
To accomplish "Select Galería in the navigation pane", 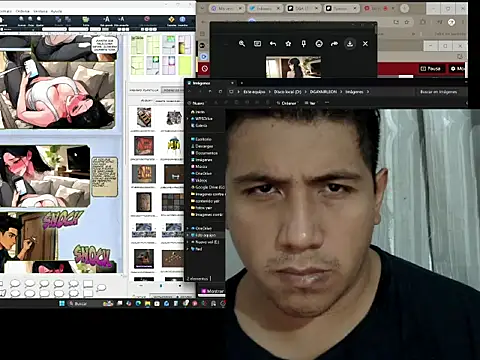I will [199, 125].
